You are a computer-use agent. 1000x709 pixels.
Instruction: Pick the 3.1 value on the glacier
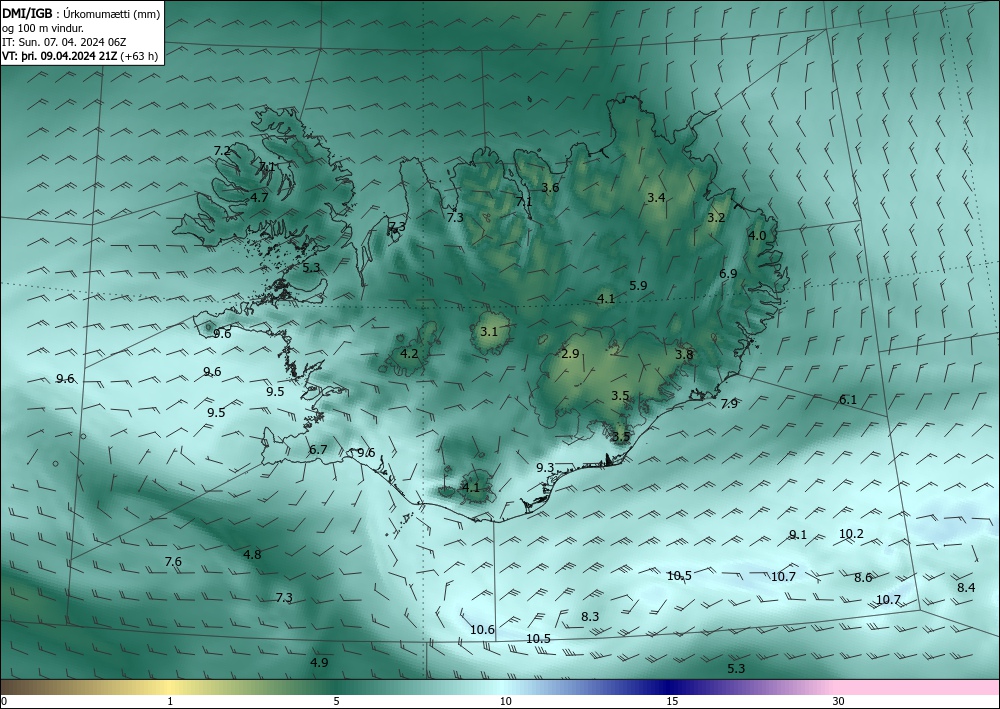489,332
